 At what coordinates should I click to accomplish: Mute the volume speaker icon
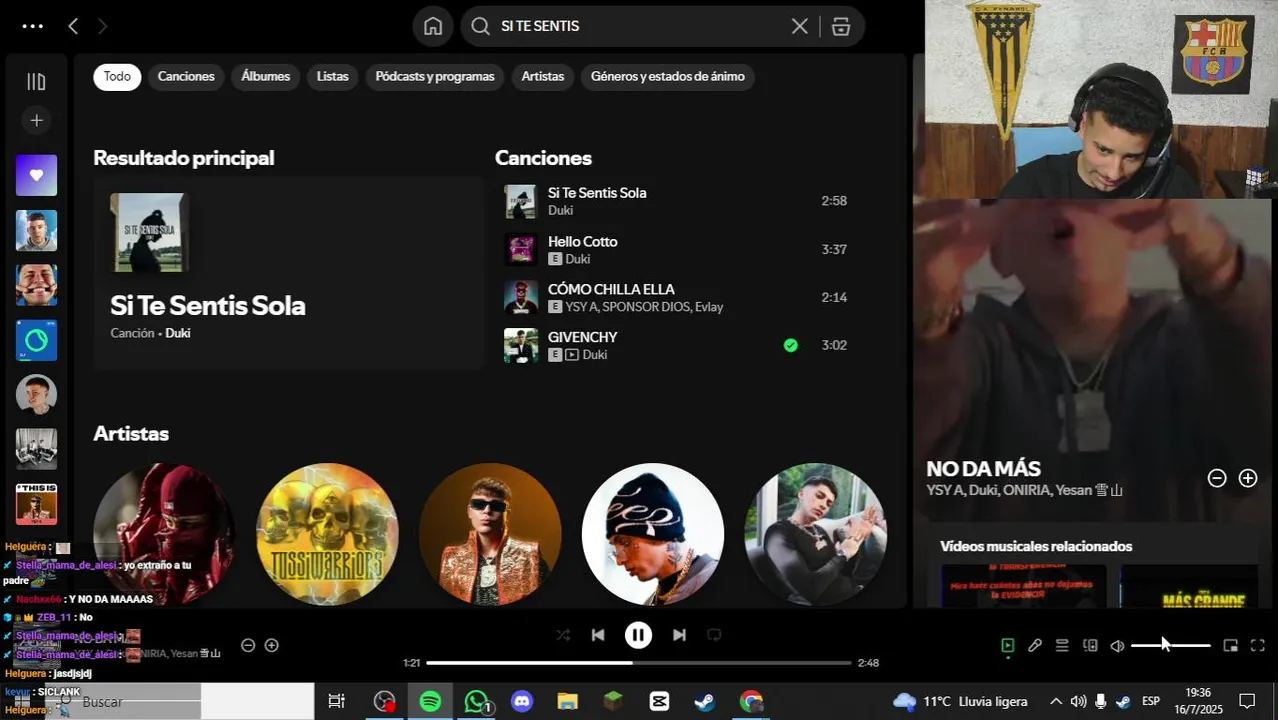tap(1117, 646)
